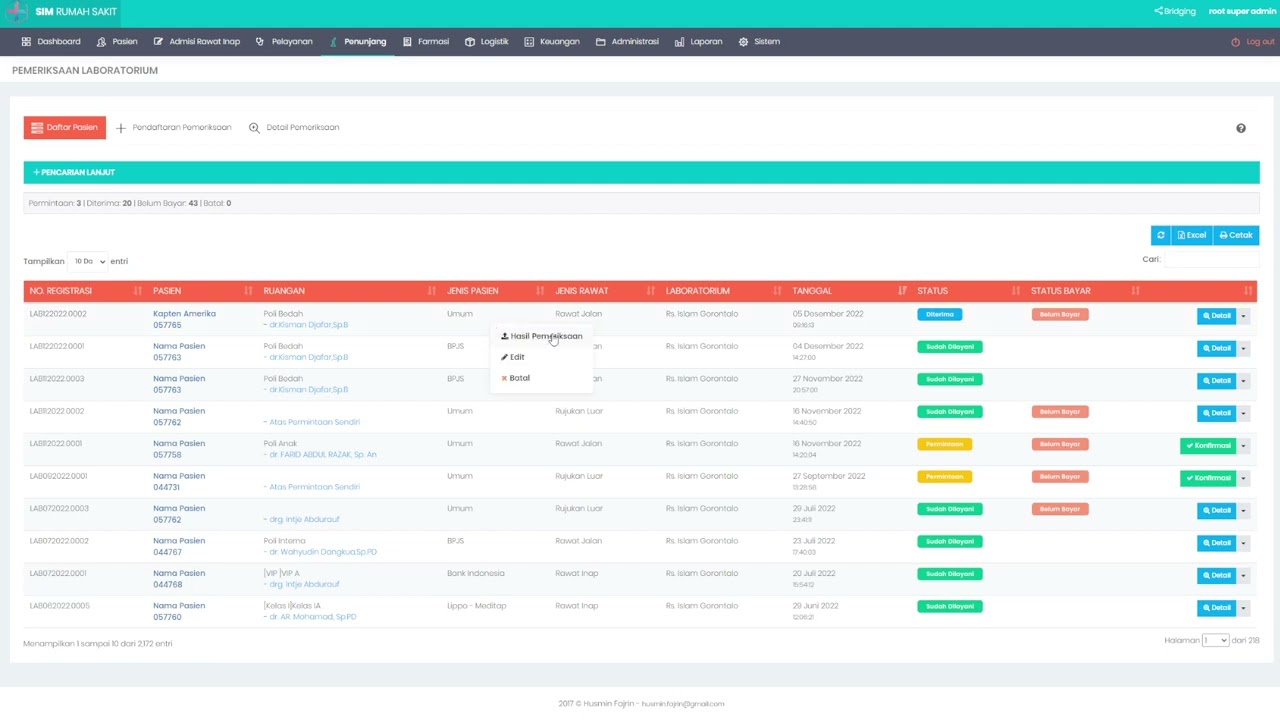Open the Logistik menu
The image size is (1280, 720).
click(x=487, y=42)
